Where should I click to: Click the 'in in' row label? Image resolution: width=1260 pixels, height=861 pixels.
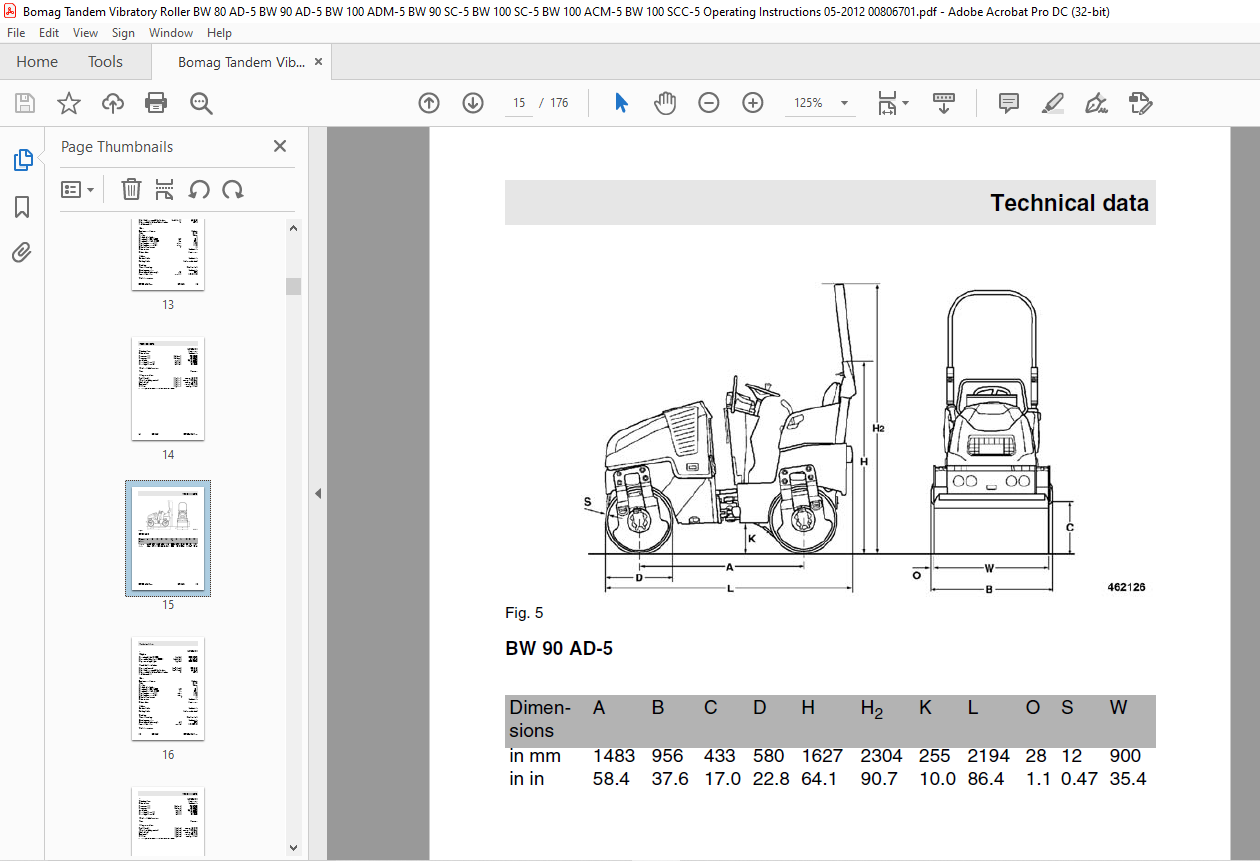coord(527,778)
